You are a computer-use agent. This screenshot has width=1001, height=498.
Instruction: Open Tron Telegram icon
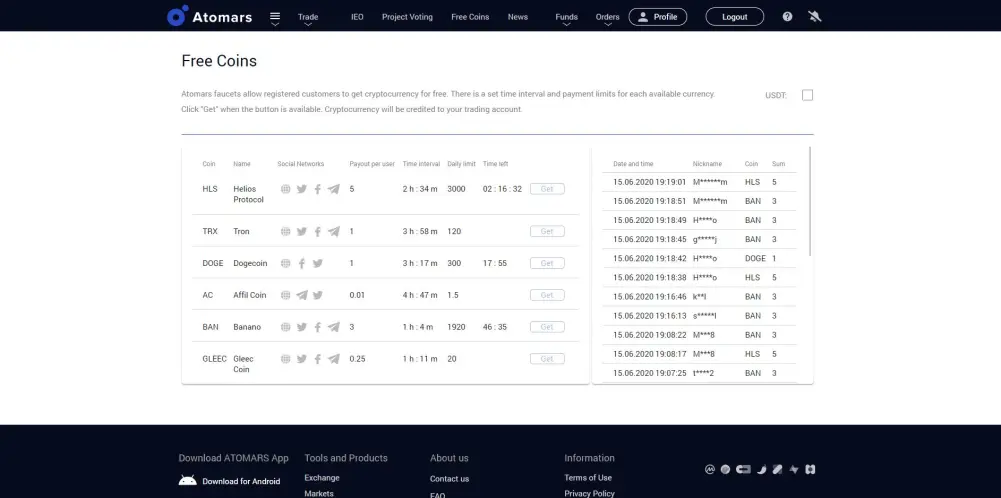pos(334,231)
